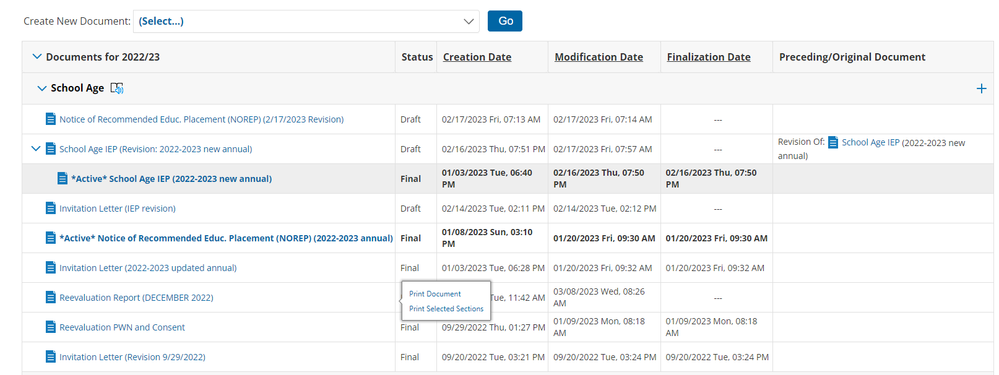Click creation date 02/14/2023 Tue, 02:11 PM
Viewport: 999px width, 375px height.
click(493, 208)
